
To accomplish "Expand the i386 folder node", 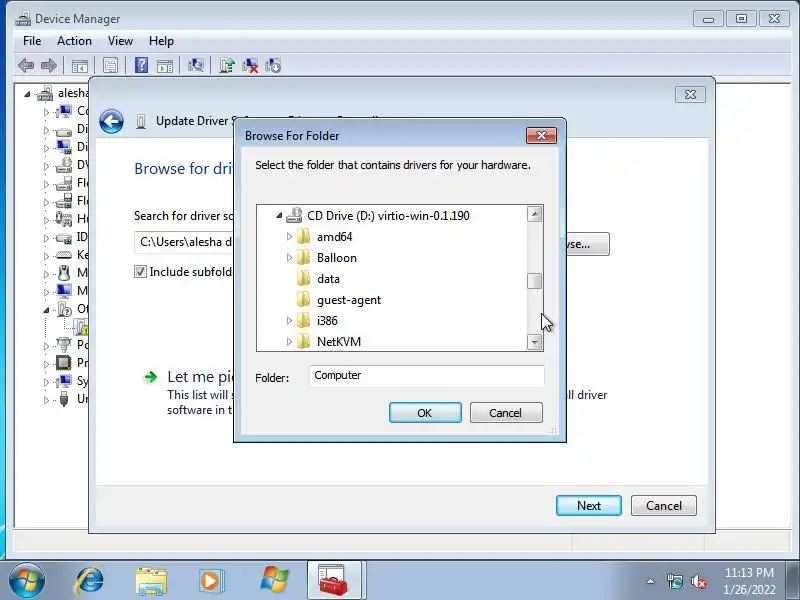I will [x=289, y=320].
